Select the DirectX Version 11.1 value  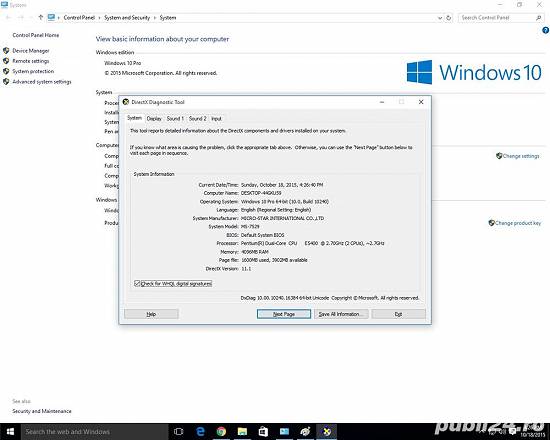click(x=246, y=269)
